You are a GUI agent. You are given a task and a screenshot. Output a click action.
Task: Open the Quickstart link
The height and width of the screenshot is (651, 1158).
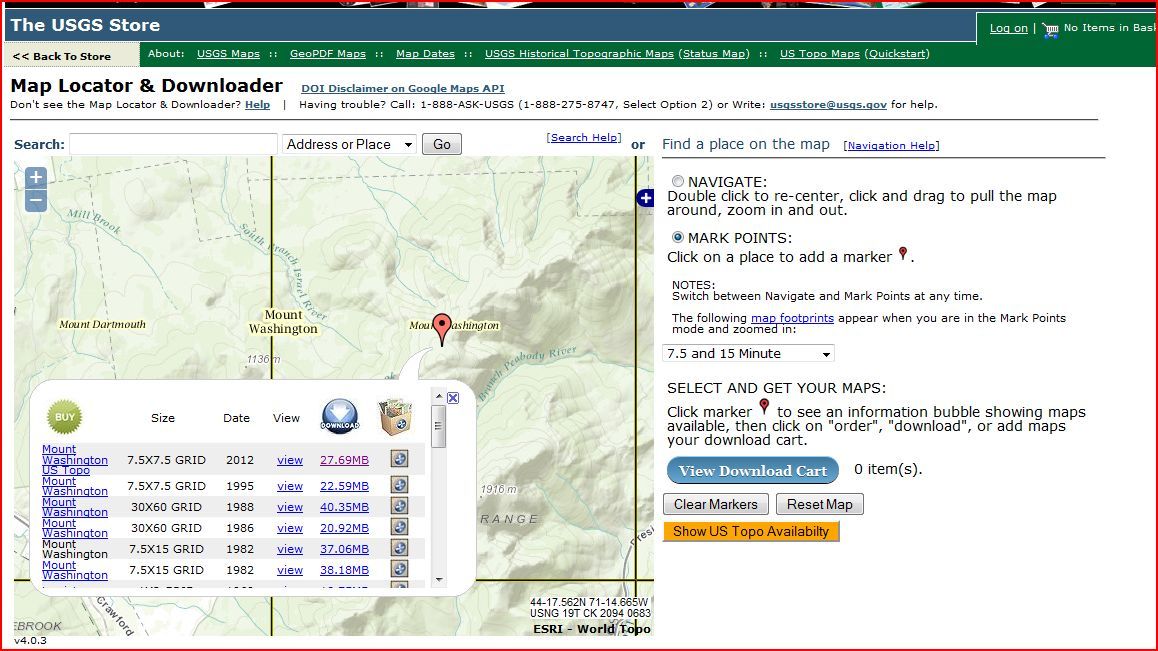897,53
